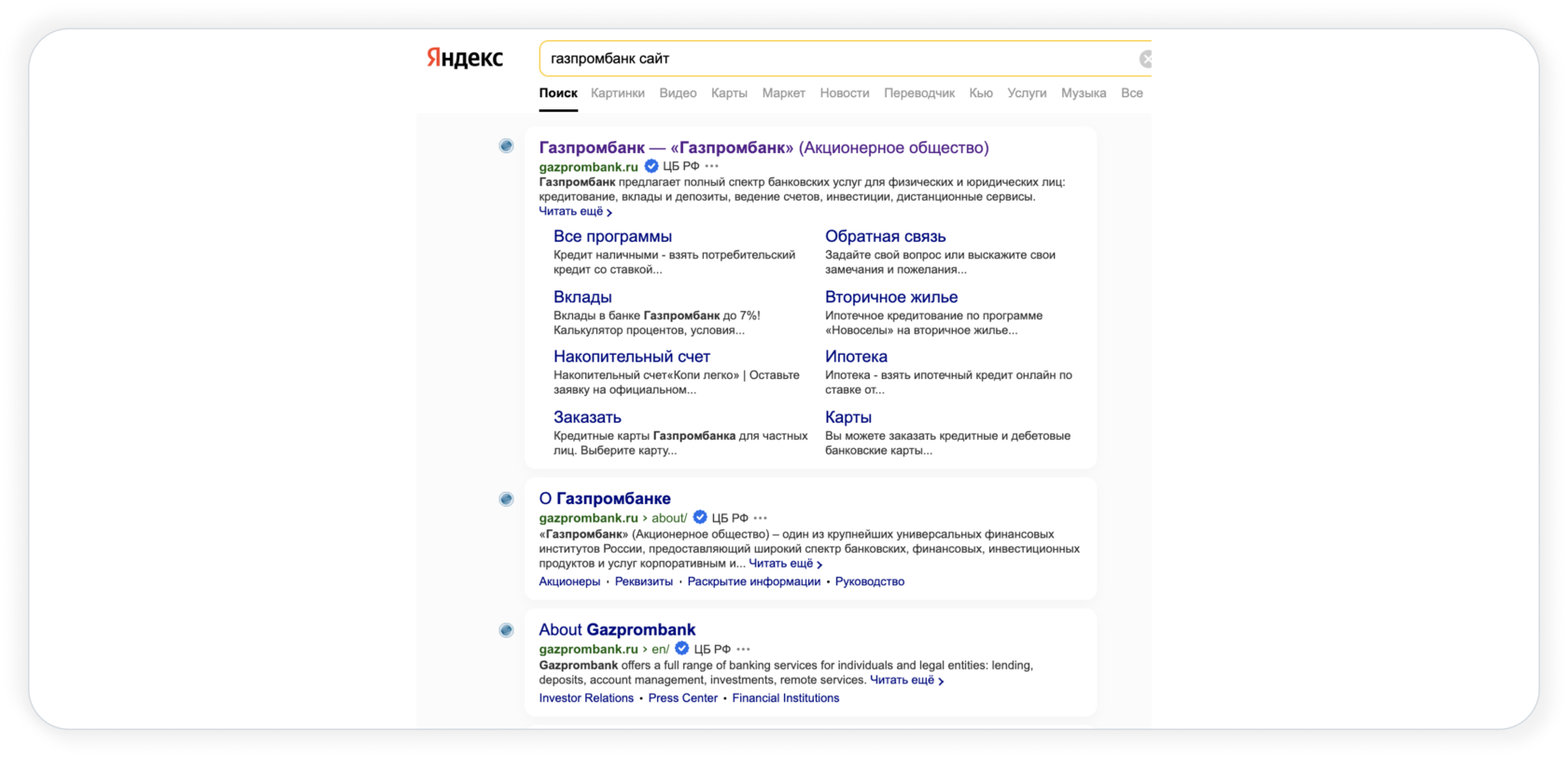
Task: Open the Все tab
Action: 1132,93
